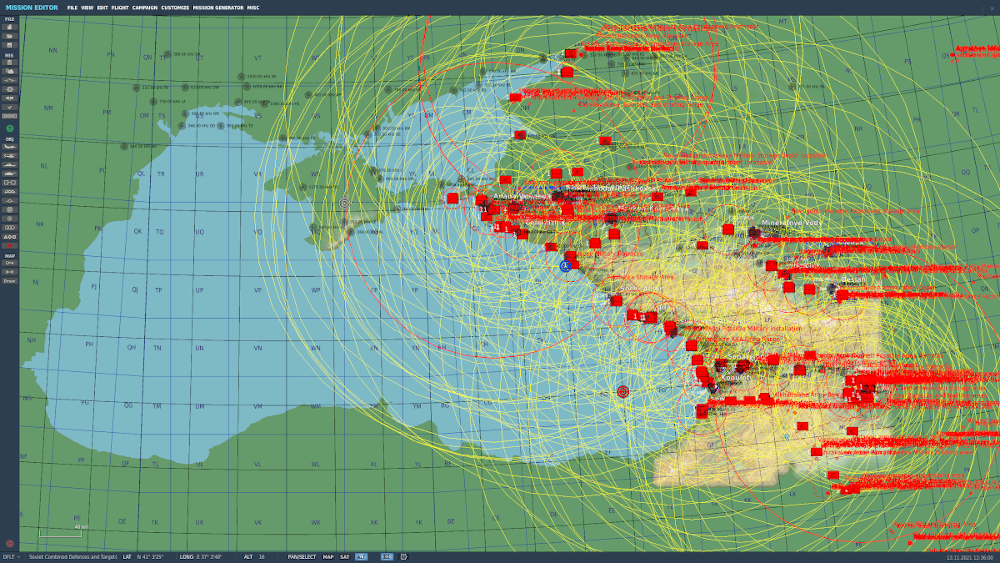Click the red exit icon at bottom left
This screenshot has width=1000, height=563.
point(10,544)
